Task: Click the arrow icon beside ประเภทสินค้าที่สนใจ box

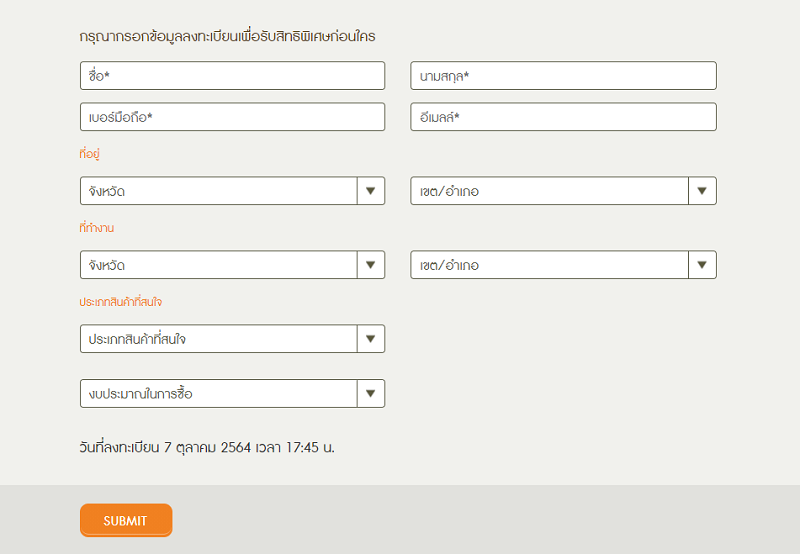Action: click(x=371, y=339)
